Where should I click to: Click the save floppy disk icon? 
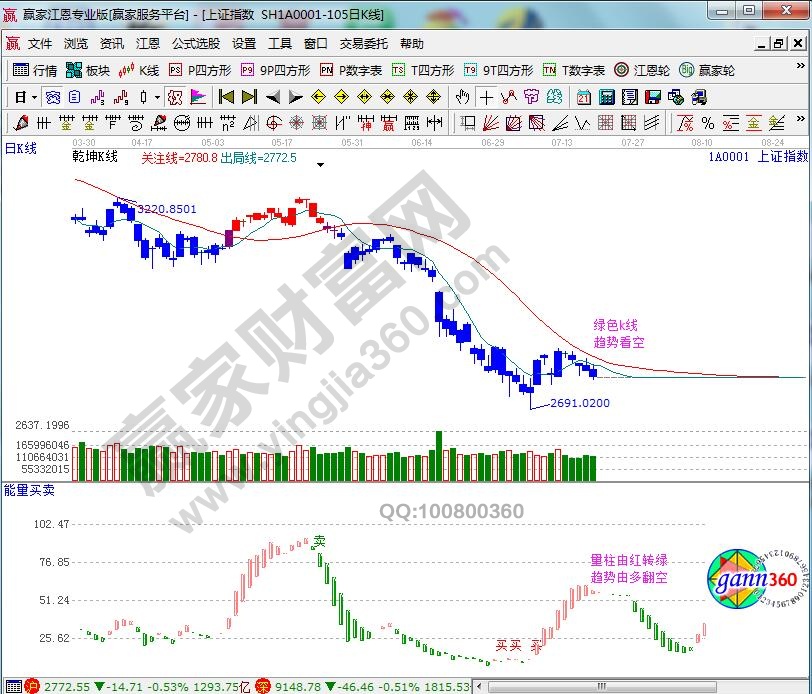[x=652, y=97]
